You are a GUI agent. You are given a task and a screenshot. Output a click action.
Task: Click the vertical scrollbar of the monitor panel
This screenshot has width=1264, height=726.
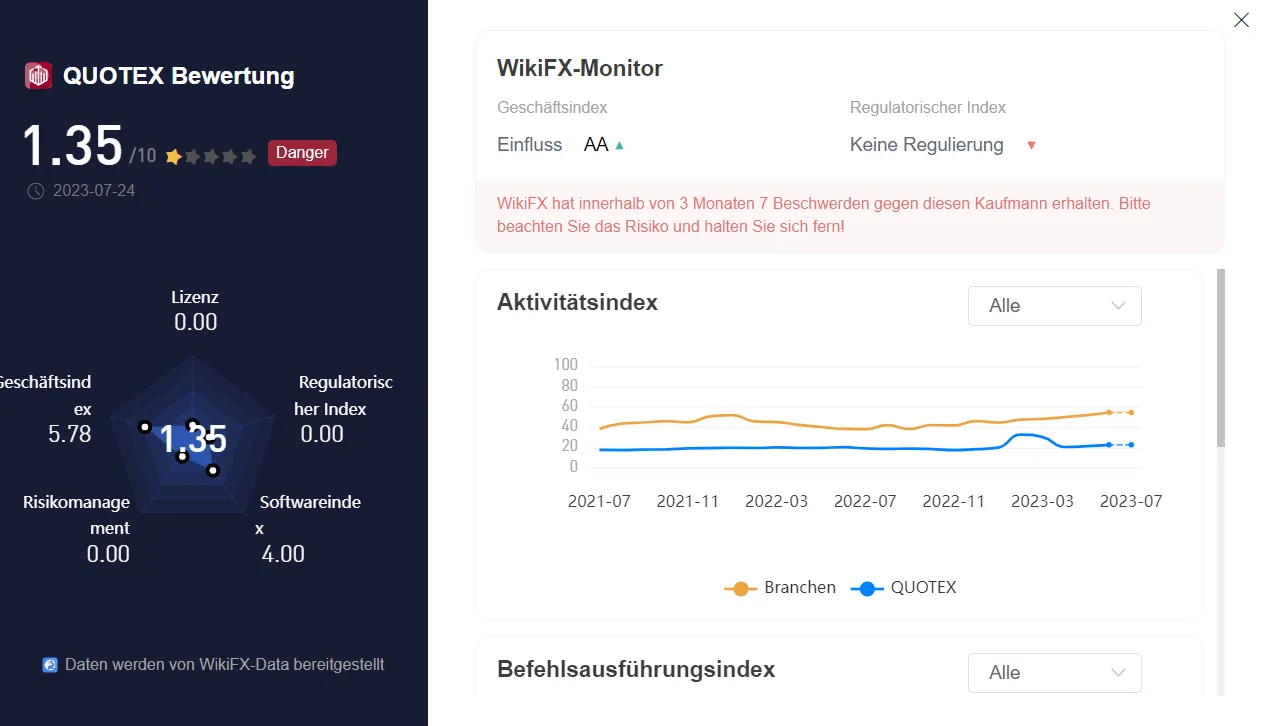[x=1220, y=358]
